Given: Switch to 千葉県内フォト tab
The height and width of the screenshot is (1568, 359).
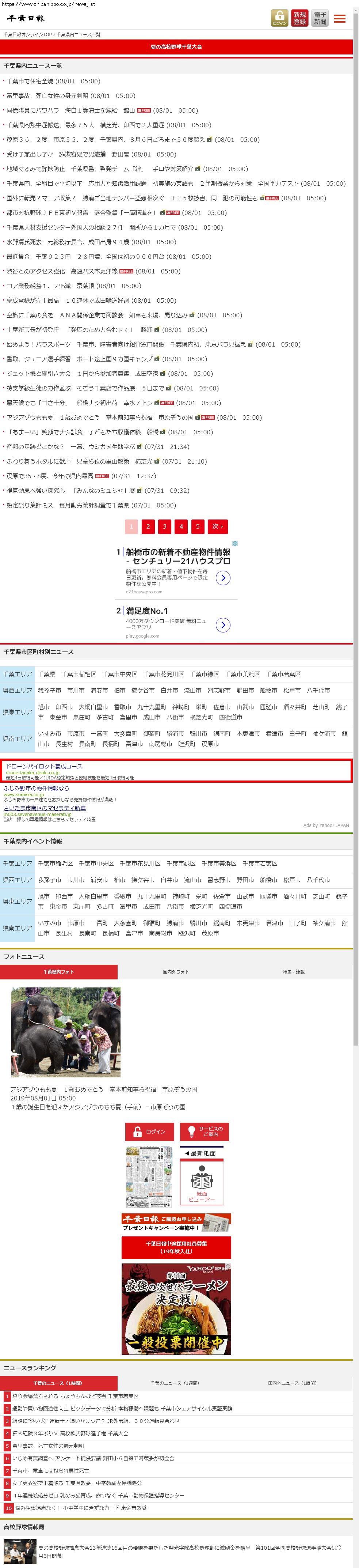Looking at the screenshot, I should [58, 972].
